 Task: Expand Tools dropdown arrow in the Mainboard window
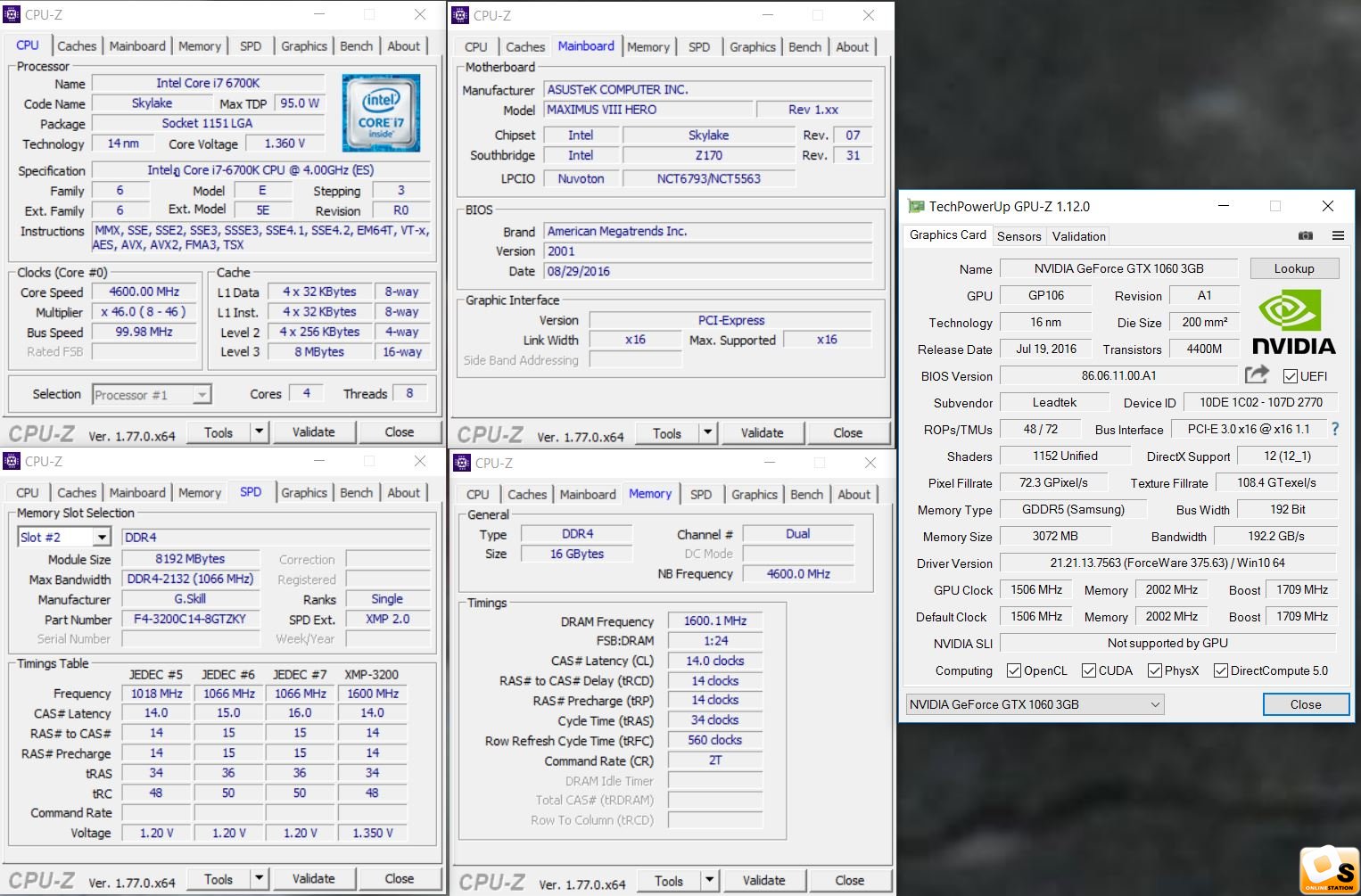tap(708, 433)
